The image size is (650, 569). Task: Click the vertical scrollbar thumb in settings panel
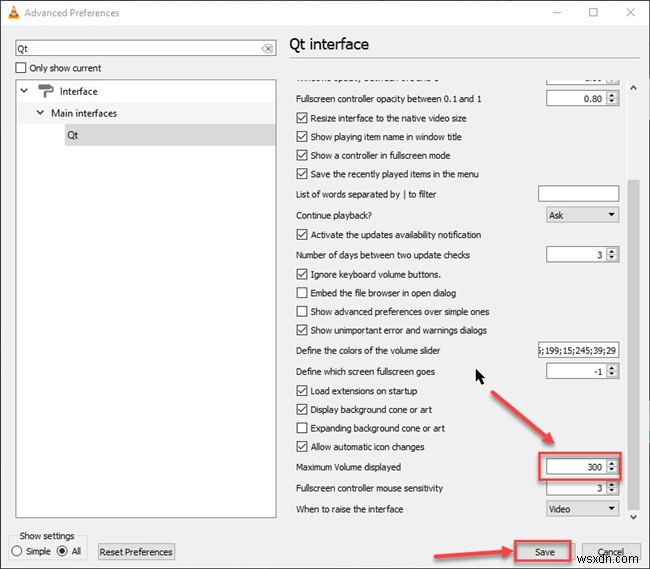click(633, 344)
